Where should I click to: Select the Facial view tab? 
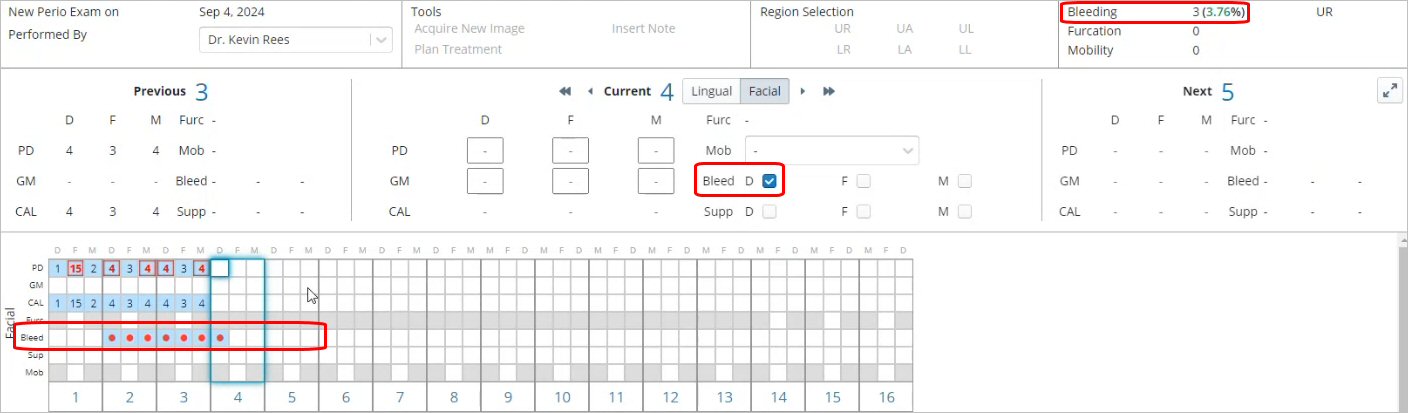coord(765,92)
